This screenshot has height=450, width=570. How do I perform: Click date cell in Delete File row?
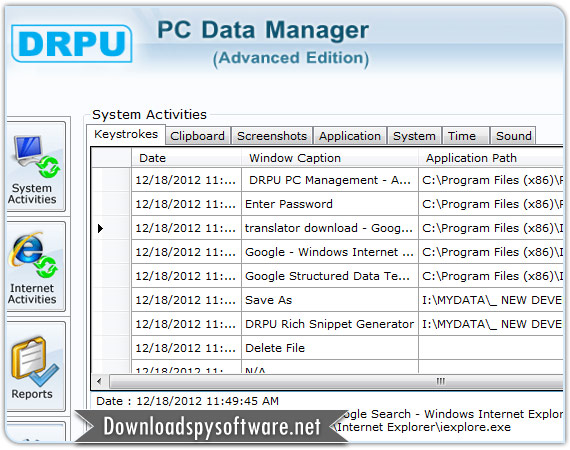click(186, 348)
